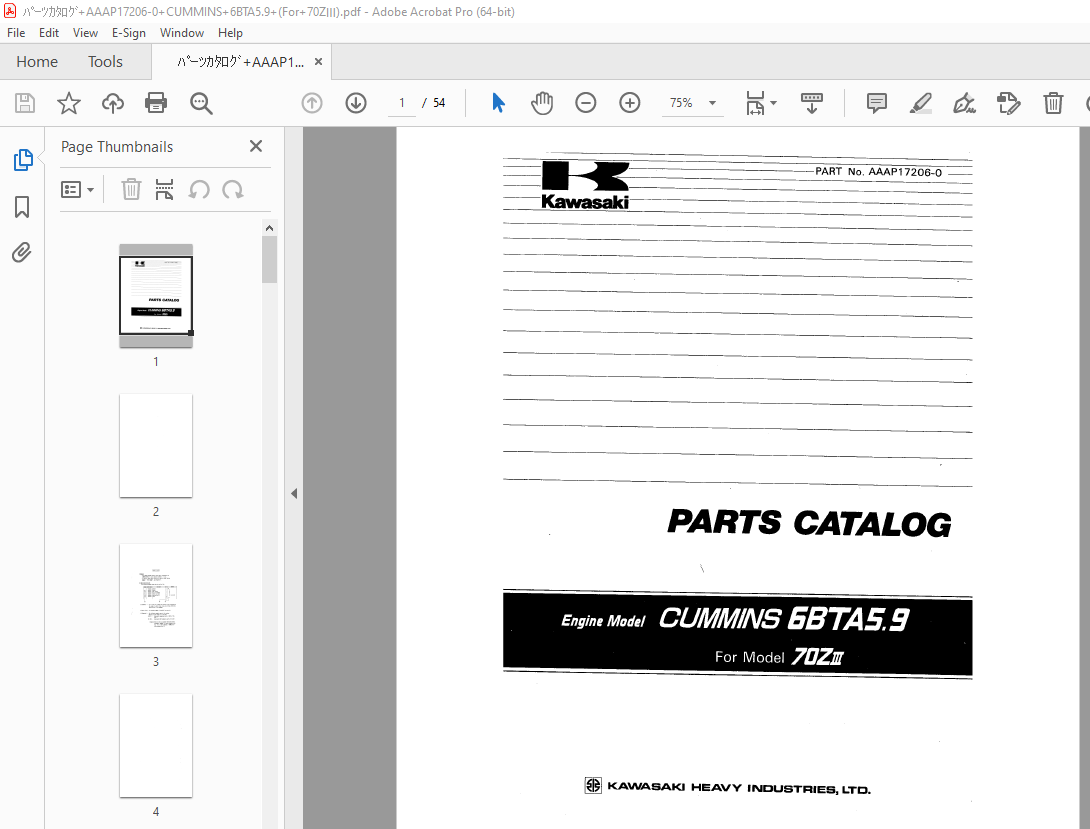1090x829 pixels.
Task: Click the thumbnails scroll up arrow
Action: pos(270,228)
